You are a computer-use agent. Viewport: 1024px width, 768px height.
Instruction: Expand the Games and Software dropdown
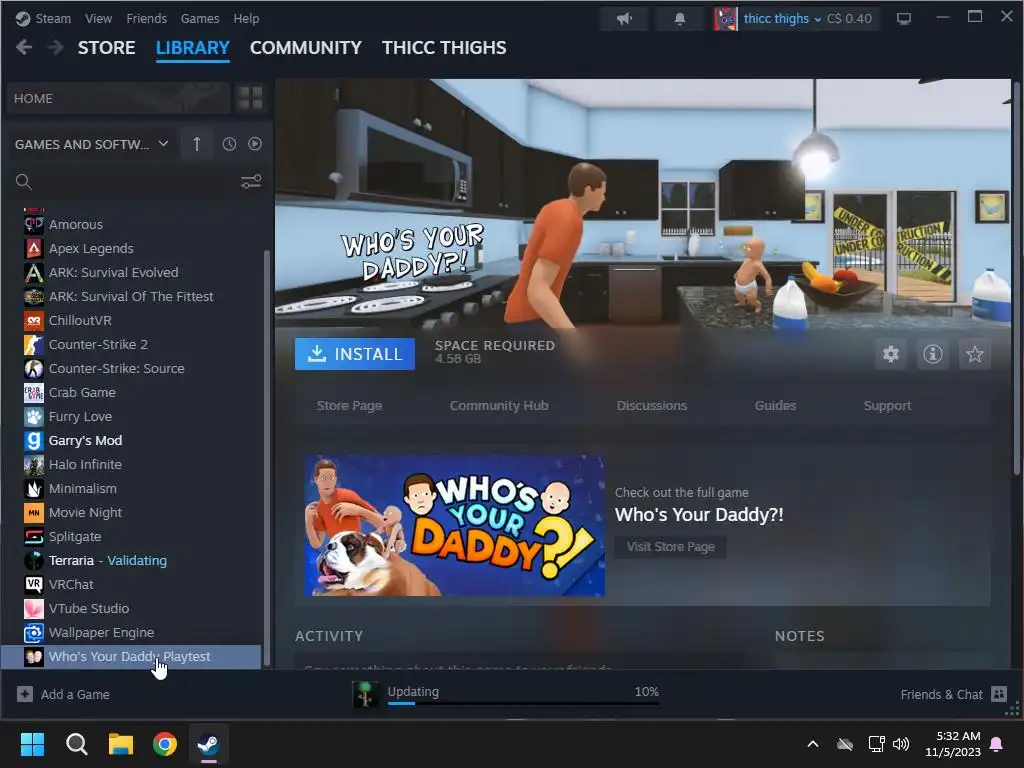[x=91, y=144]
